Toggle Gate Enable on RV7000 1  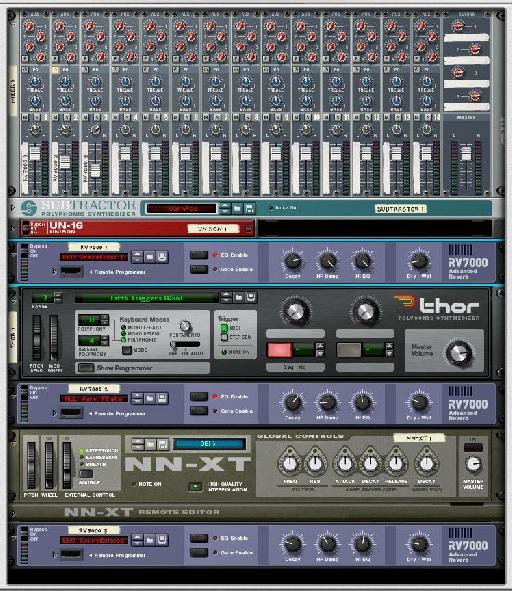click(199, 269)
